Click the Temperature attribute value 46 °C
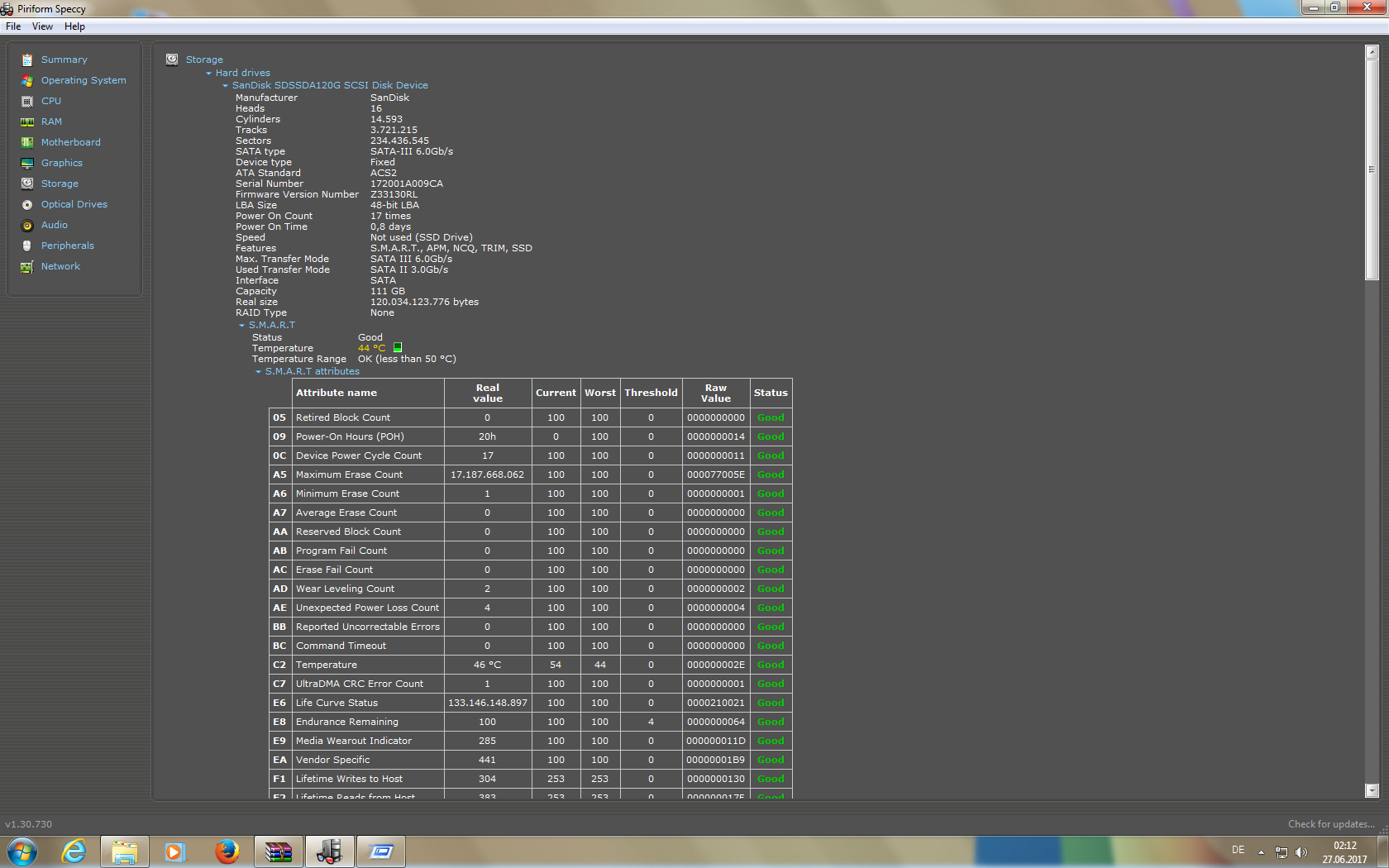The height and width of the screenshot is (868, 1389). point(488,665)
